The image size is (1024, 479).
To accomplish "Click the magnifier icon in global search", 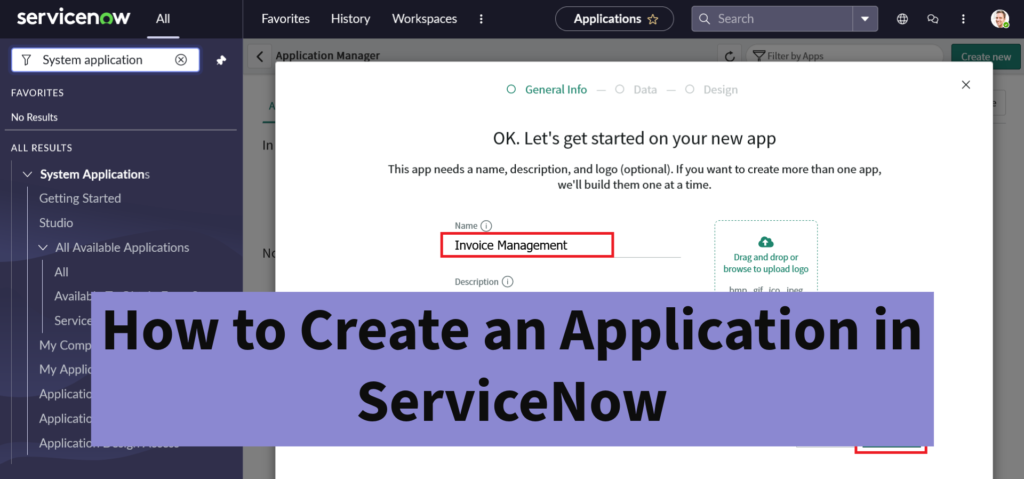I will (x=704, y=19).
